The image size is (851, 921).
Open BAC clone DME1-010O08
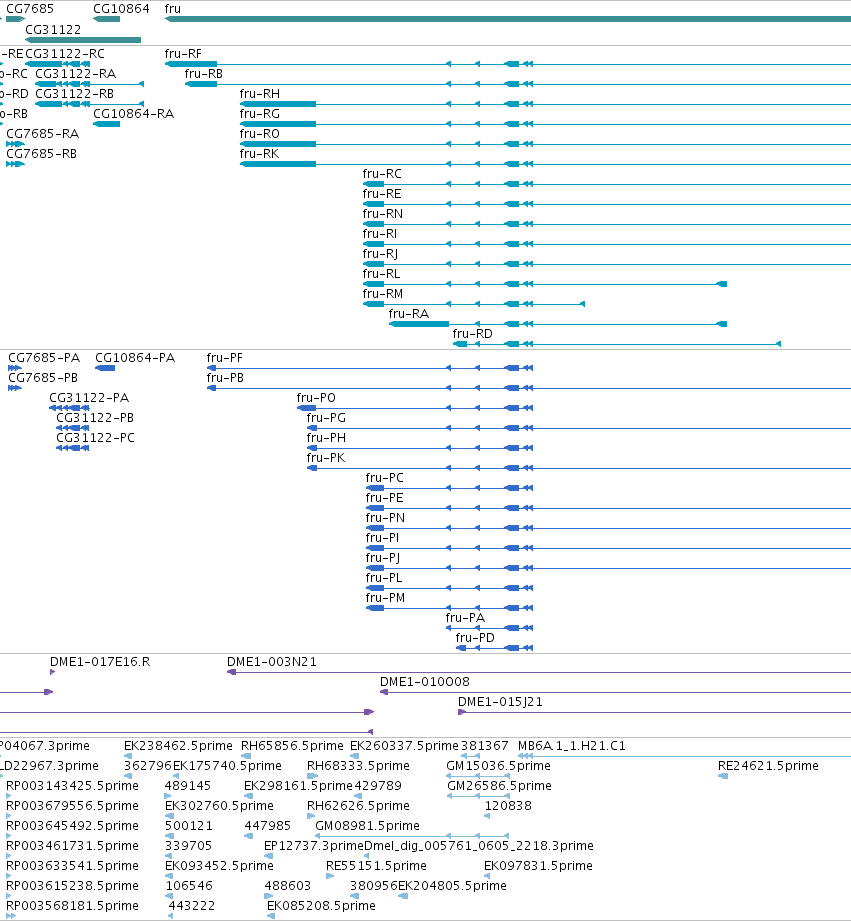425,681
